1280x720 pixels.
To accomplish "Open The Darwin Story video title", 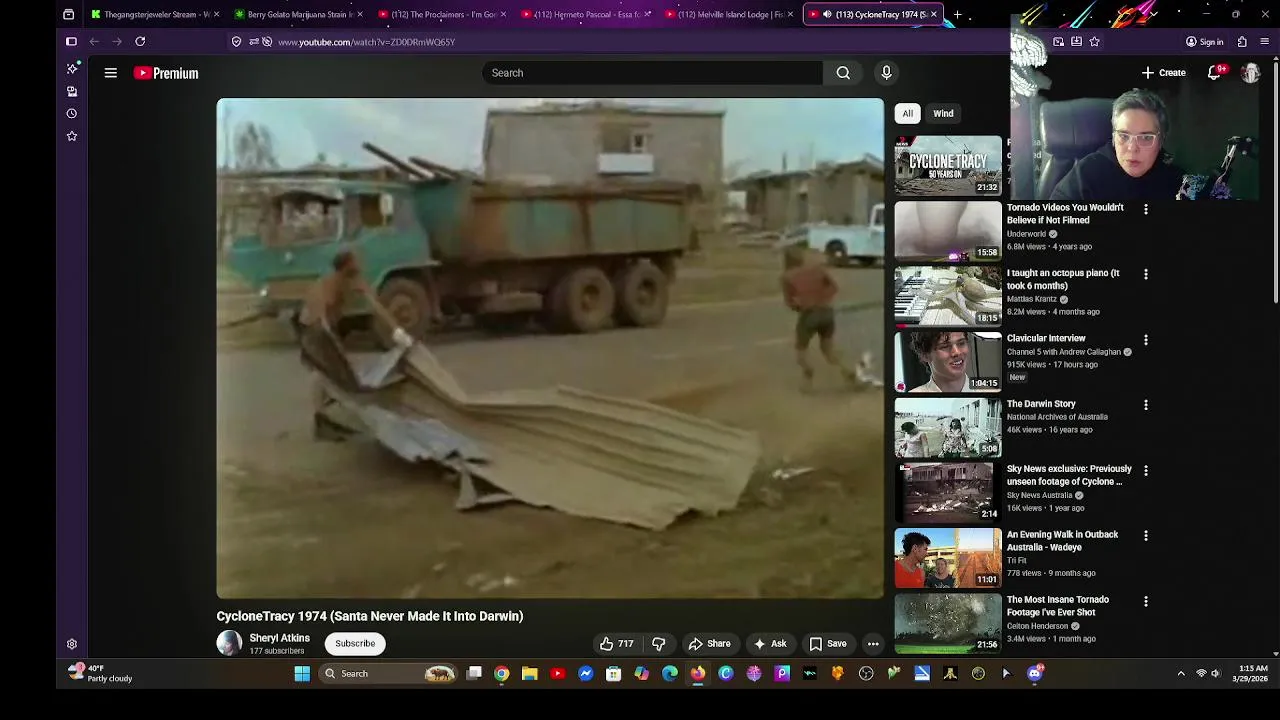I will coord(1041,404).
